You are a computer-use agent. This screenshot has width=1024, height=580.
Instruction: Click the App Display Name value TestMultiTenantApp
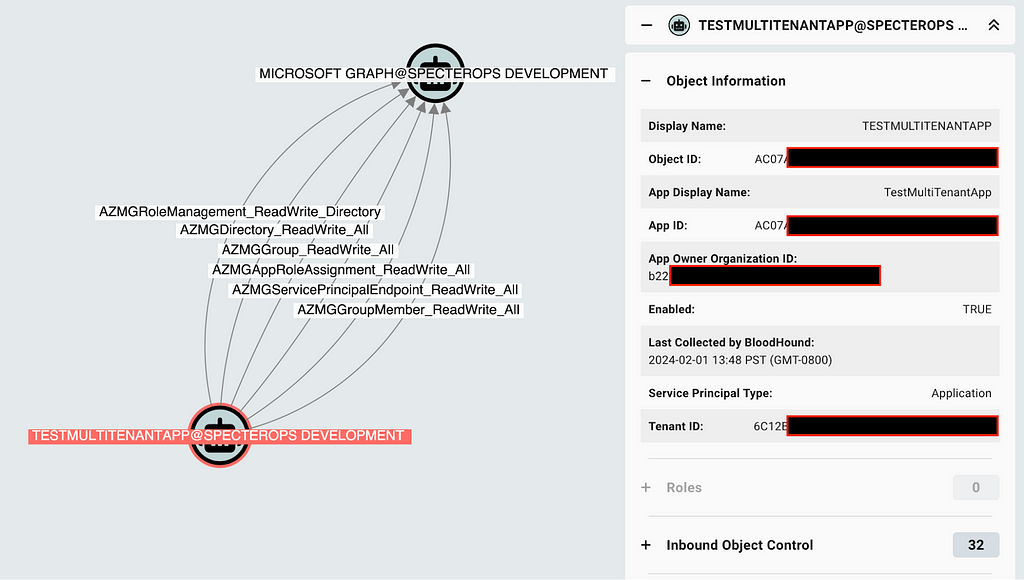pos(938,193)
